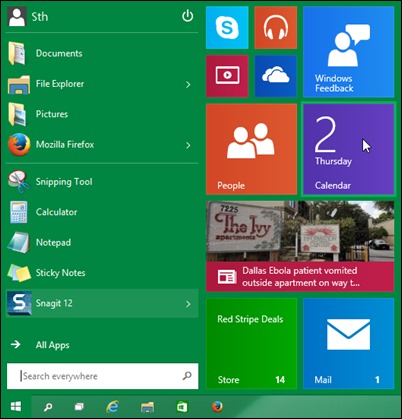Open Search from the taskbar magnifier icon

(48, 407)
